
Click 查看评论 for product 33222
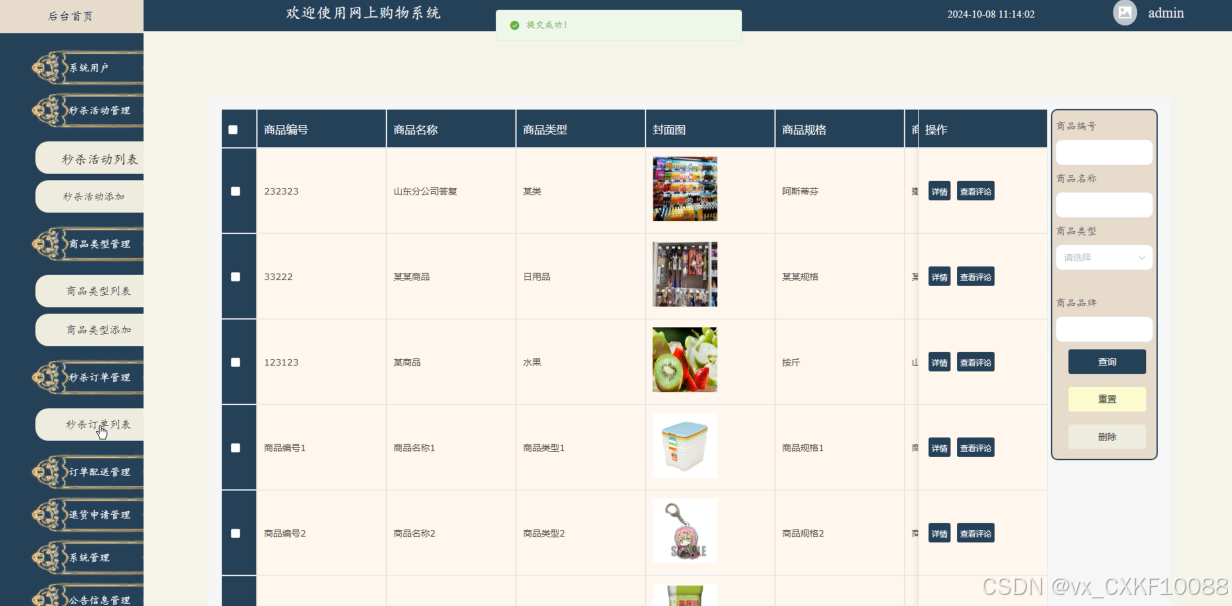(975, 276)
